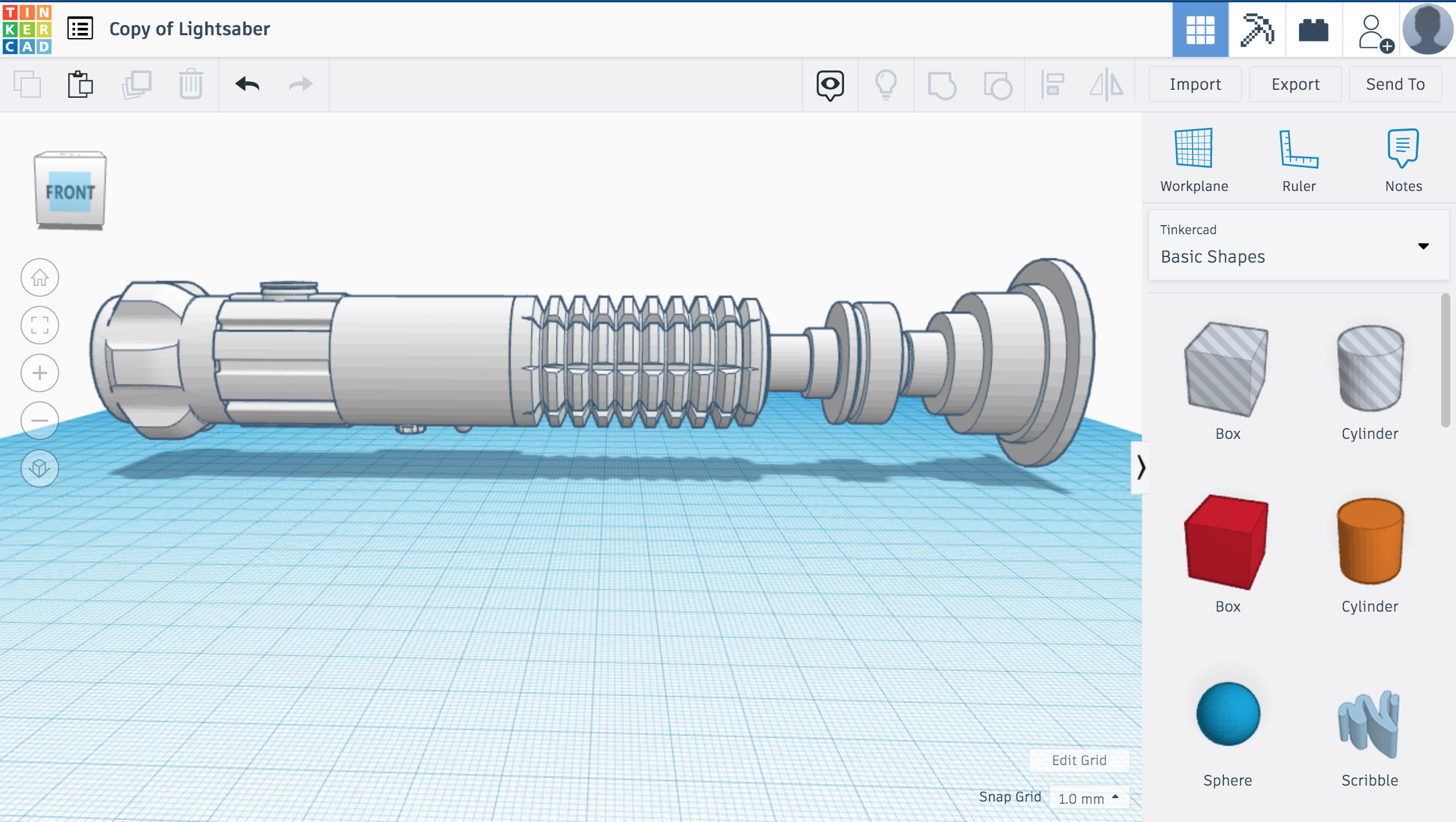Click the Import button
The height and width of the screenshot is (822, 1456).
[x=1195, y=84]
